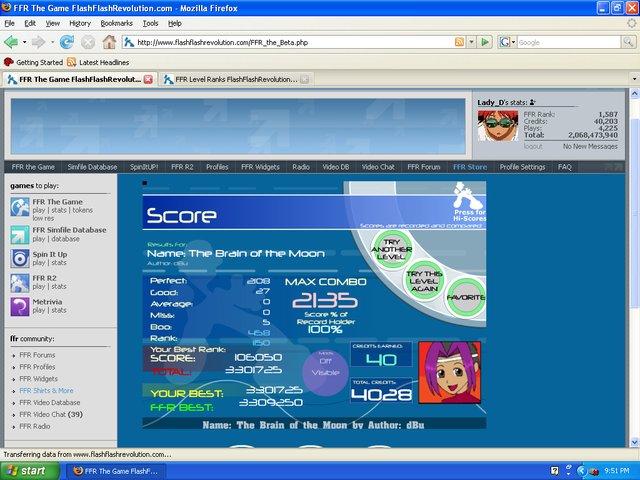
Task: Toggle the Mods Off Visible circle
Action: coord(325,371)
